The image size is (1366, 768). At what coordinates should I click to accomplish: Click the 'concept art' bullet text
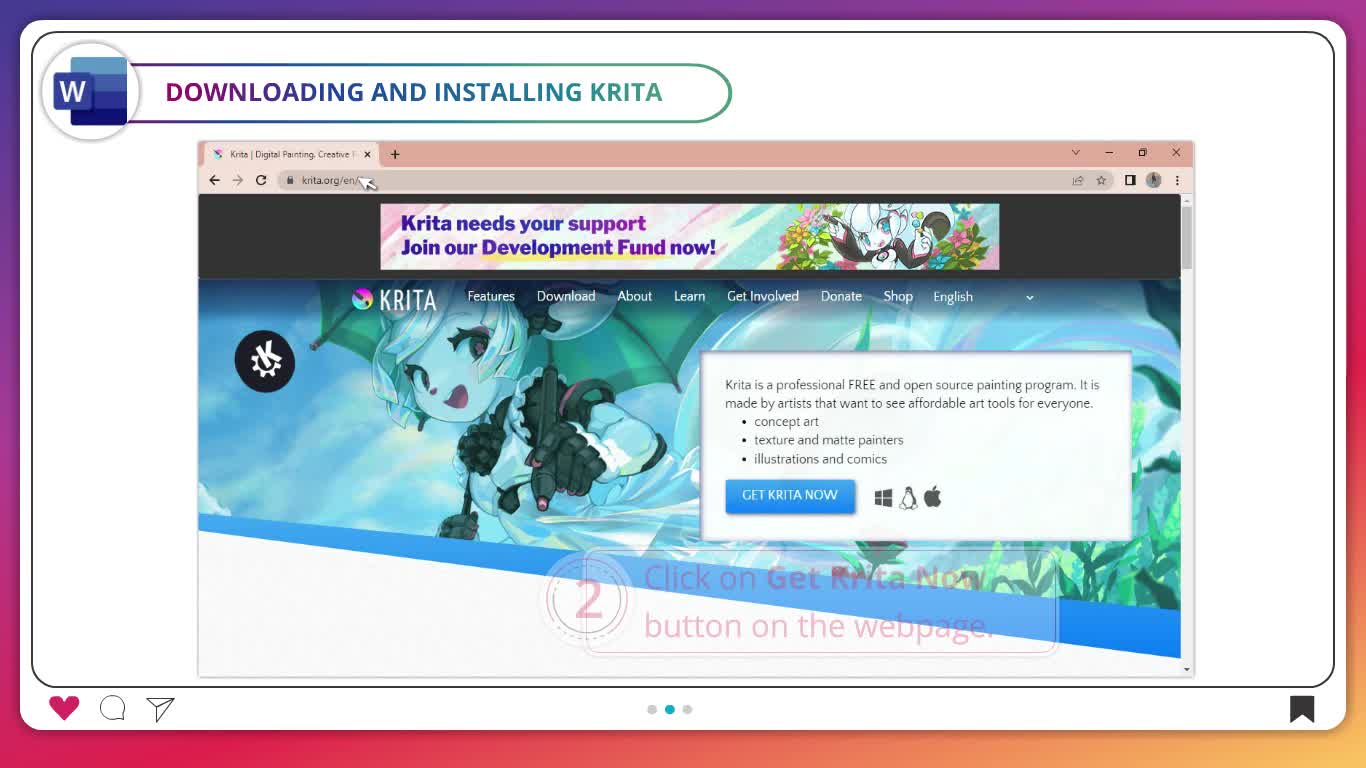tap(786, 421)
